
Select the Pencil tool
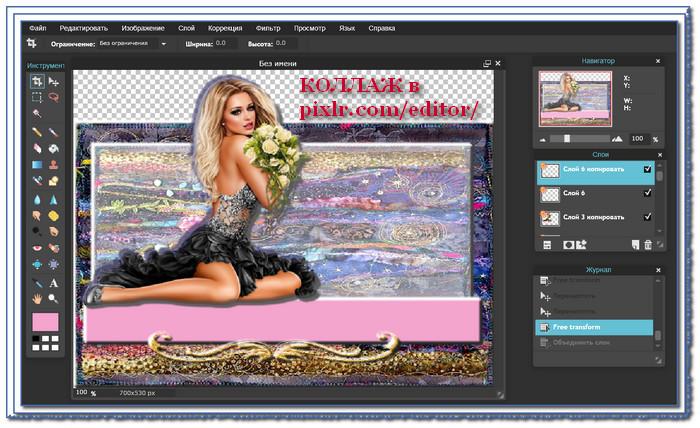[x=37, y=132]
